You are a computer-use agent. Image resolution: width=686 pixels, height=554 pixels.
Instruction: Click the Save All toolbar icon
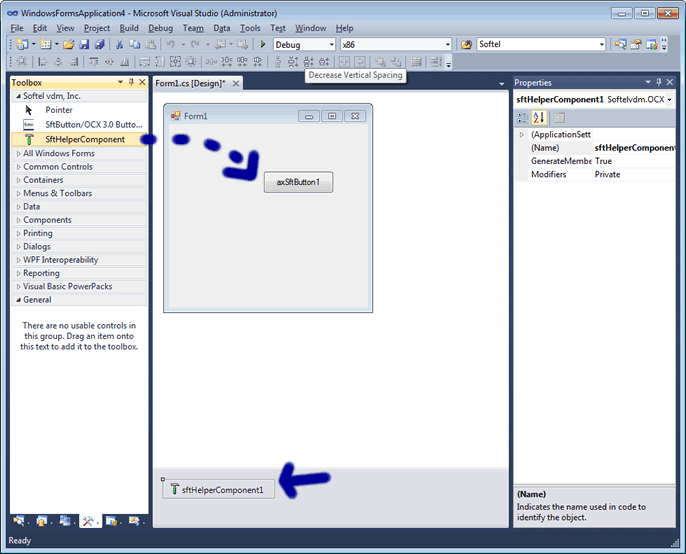click(98, 45)
